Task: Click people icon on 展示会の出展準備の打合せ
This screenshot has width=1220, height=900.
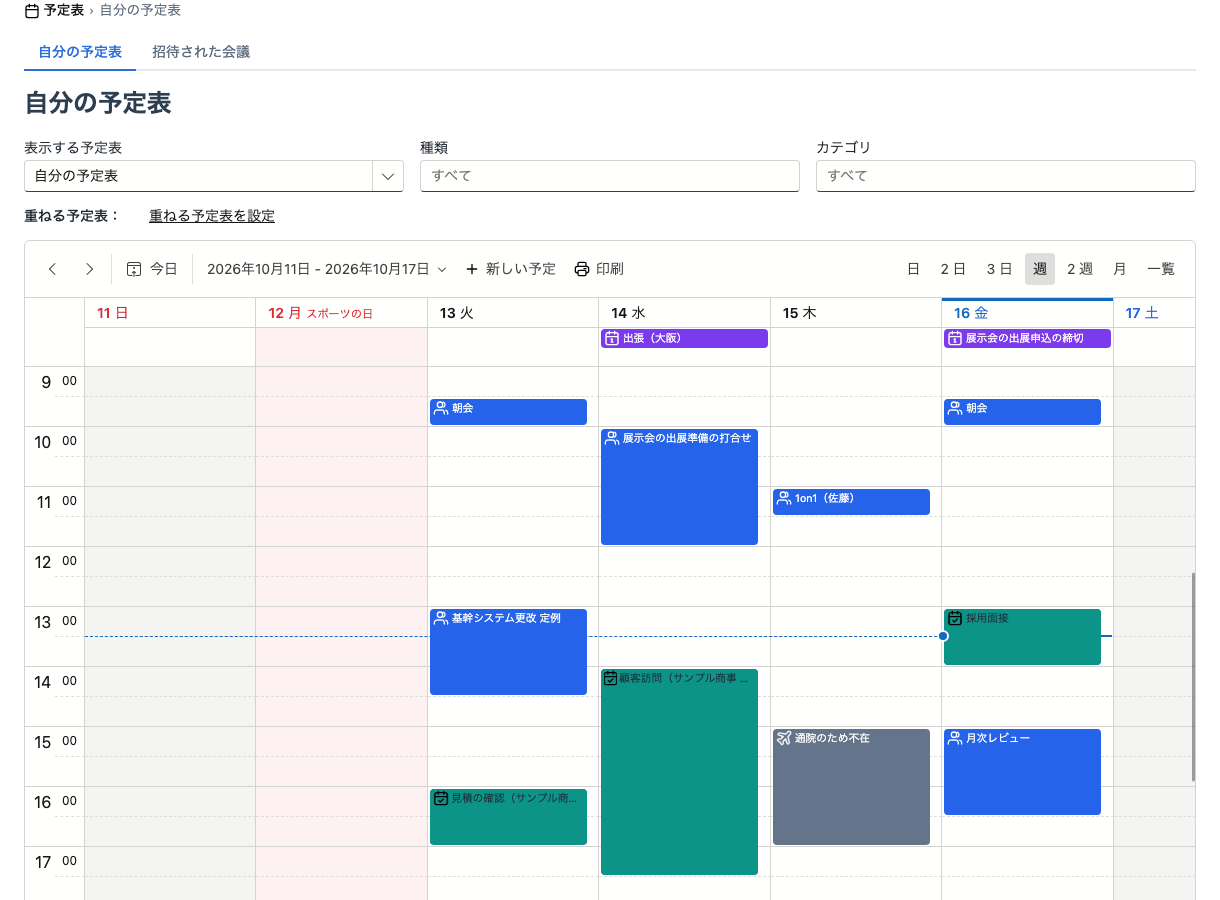Action: [x=612, y=438]
